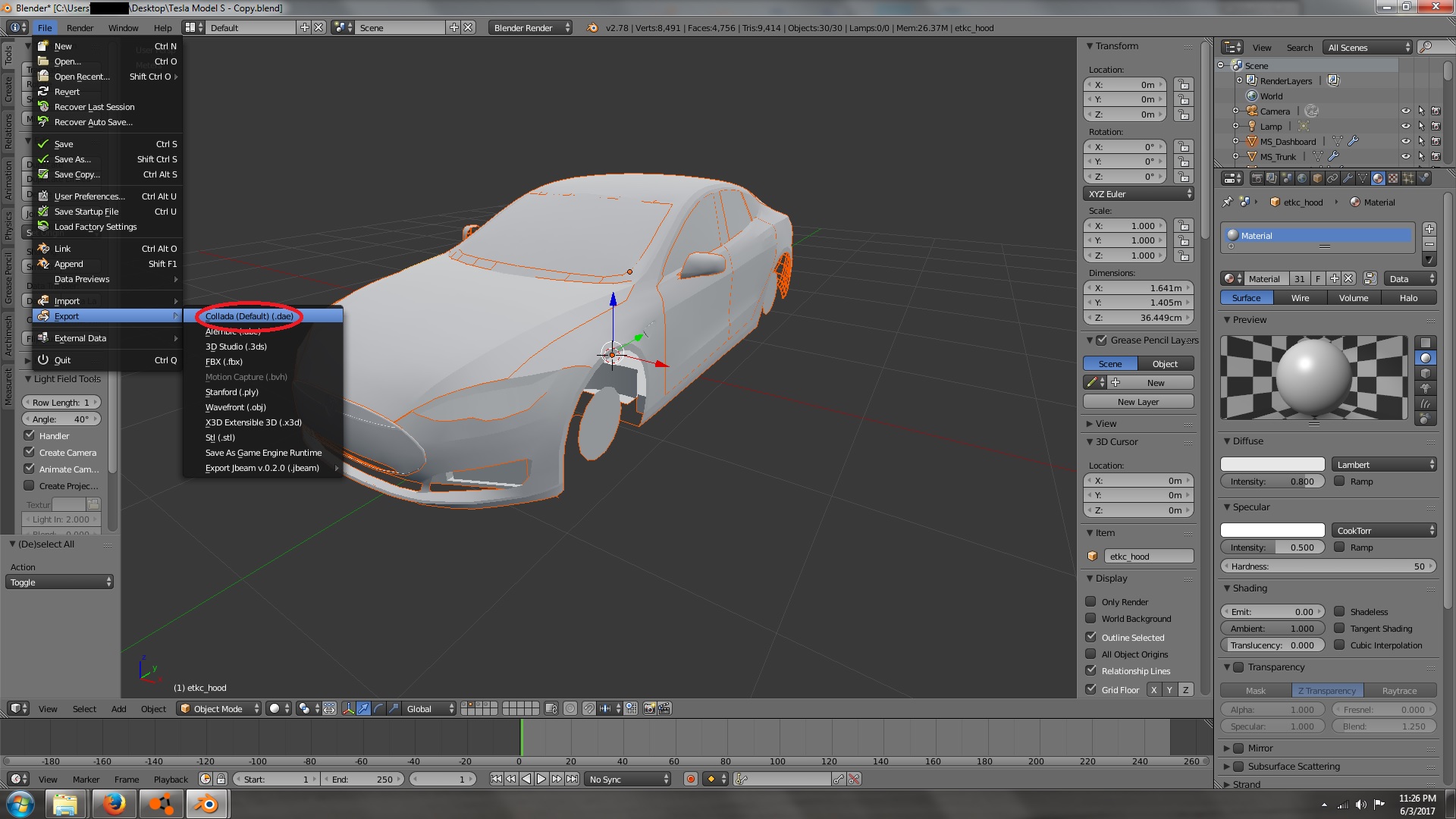Open the Texture properties tab checker icon
The width and height of the screenshot is (1456, 819).
1393,178
